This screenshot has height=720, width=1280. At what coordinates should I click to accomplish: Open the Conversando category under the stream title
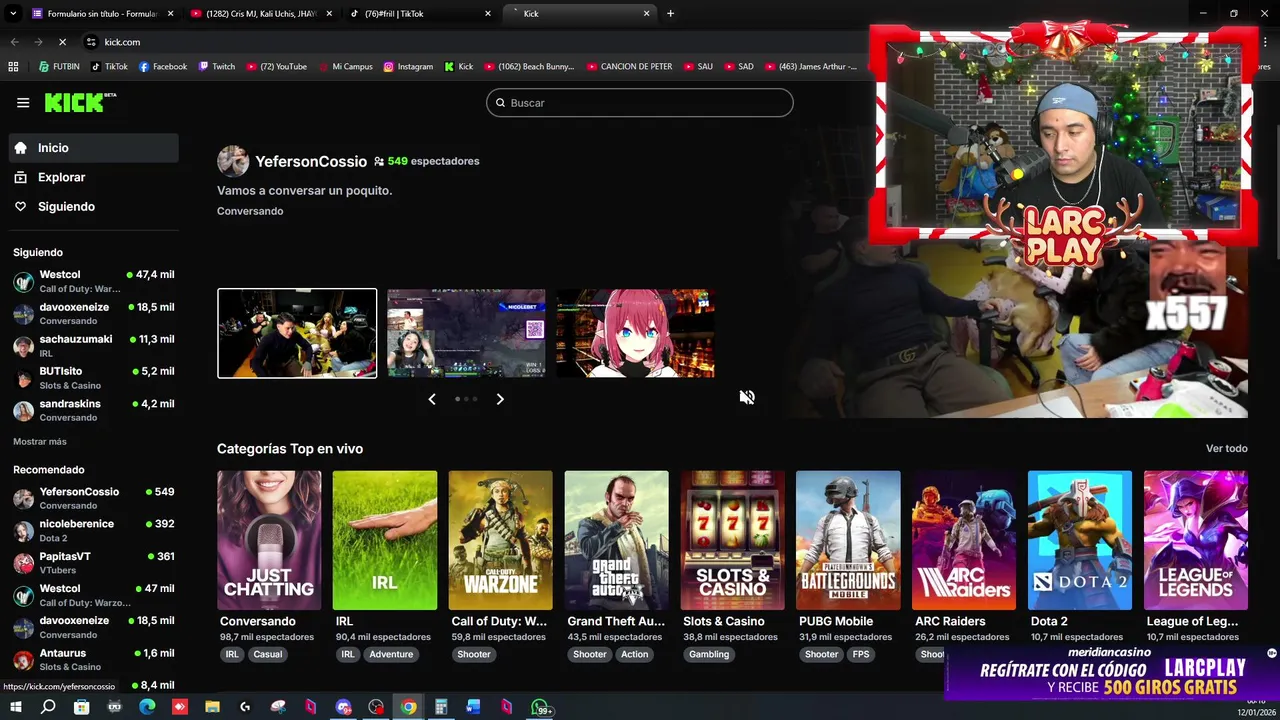coord(250,211)
